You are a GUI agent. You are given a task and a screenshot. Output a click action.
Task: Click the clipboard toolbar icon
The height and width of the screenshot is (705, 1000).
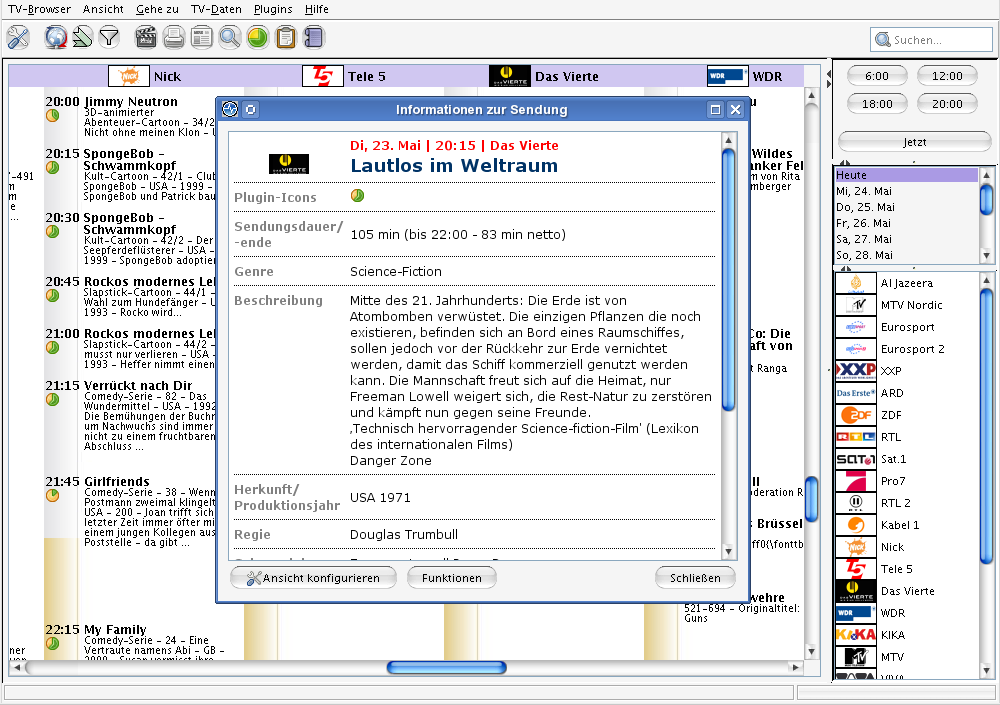(x=286, y=38)
